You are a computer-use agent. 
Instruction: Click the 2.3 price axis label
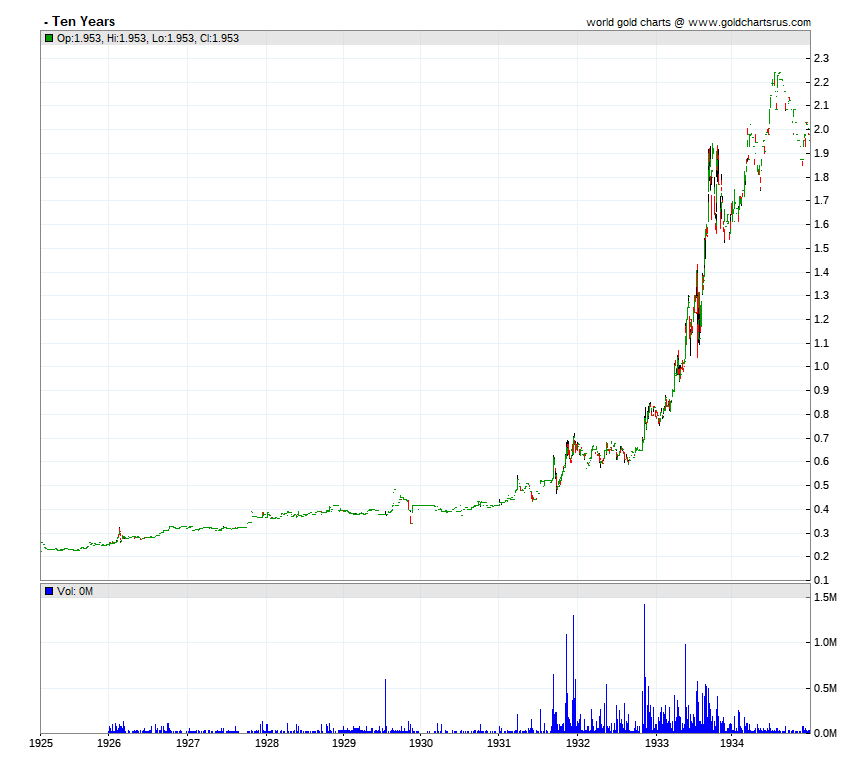pyautogui.click(x=821, y=59)
